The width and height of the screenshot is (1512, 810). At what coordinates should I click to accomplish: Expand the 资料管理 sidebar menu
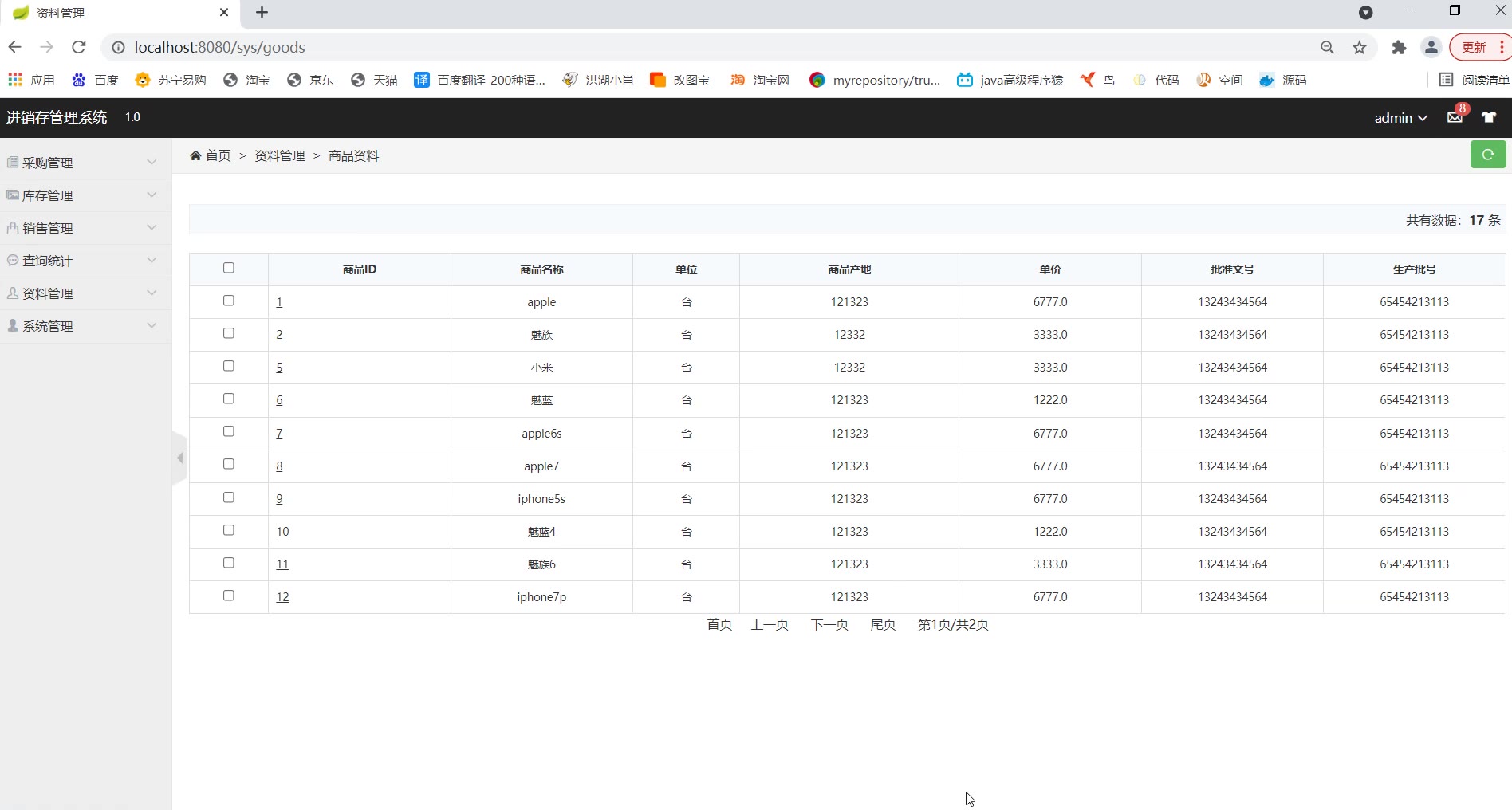click(x=85, y=293)
